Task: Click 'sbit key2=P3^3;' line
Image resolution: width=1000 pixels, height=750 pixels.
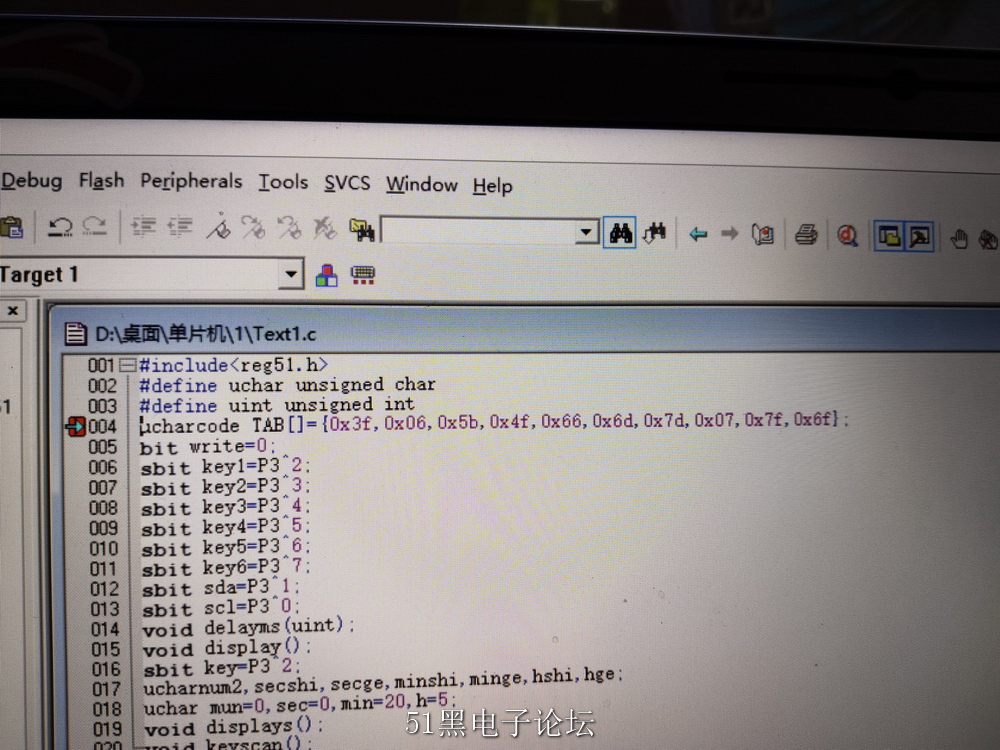Action: click(225, 487)
